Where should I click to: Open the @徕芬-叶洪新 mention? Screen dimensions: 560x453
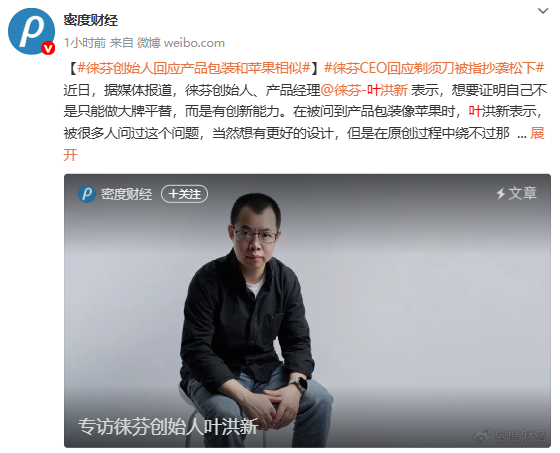(364, 90)
